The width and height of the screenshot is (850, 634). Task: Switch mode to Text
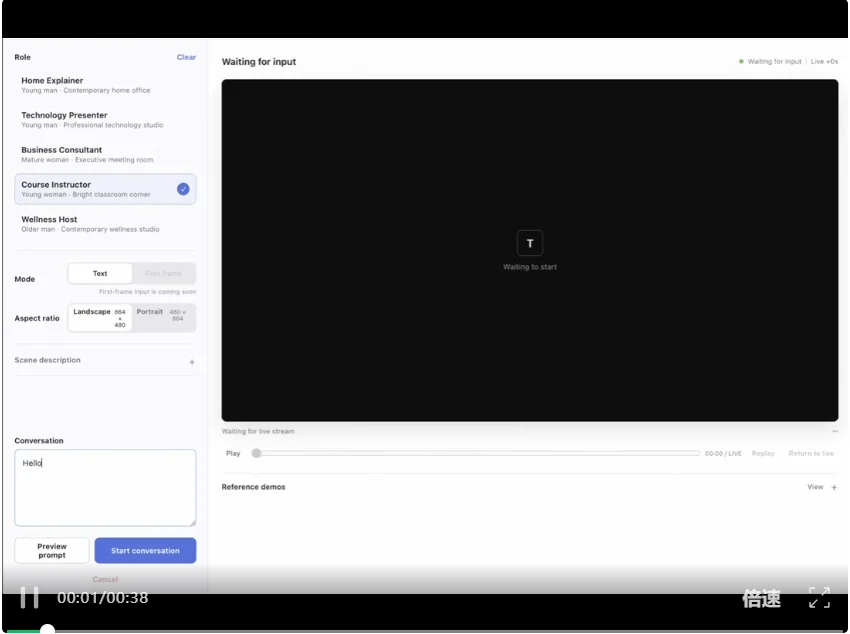tap(100, 274)
